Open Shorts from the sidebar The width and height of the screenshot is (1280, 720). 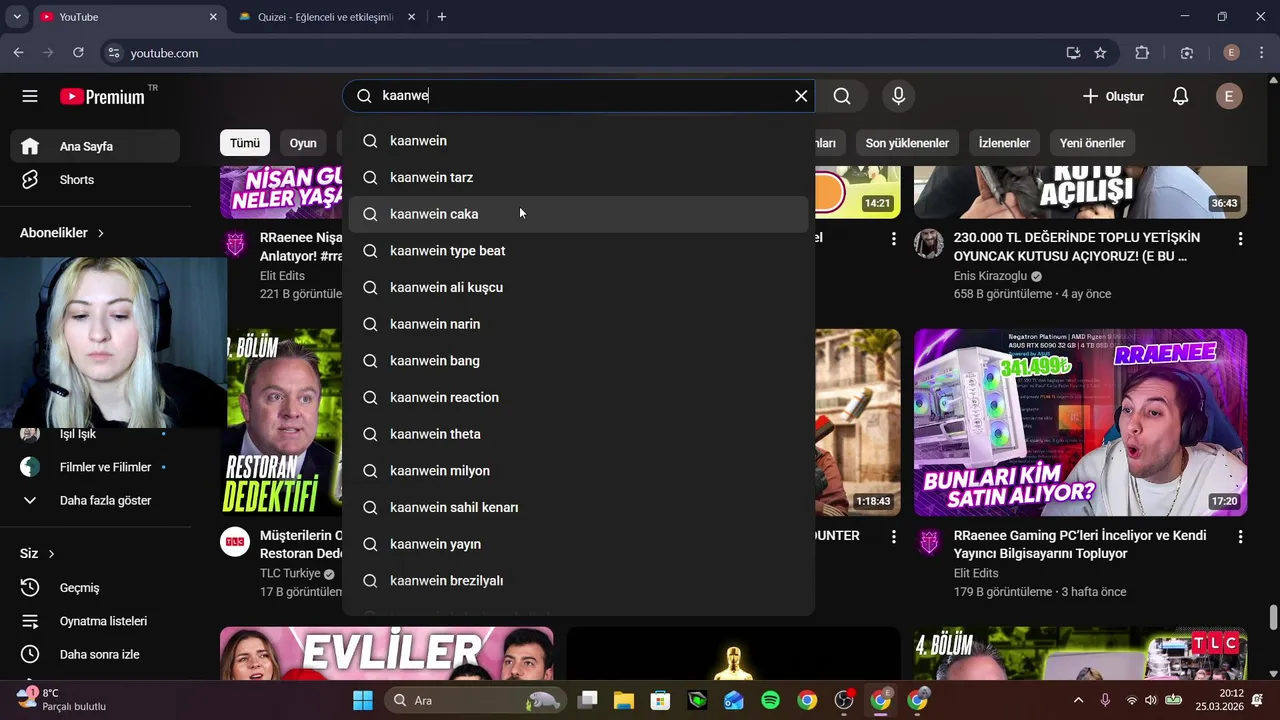96,180
